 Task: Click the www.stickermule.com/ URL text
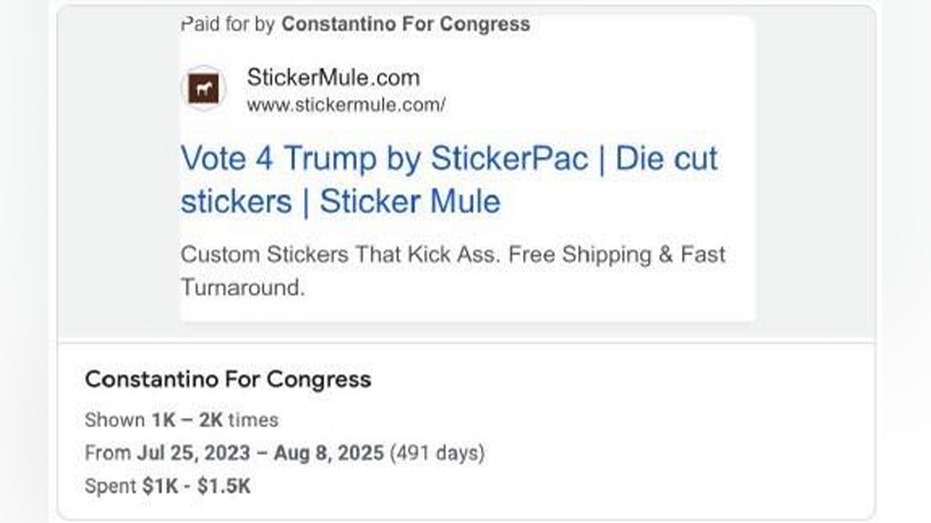346,104
